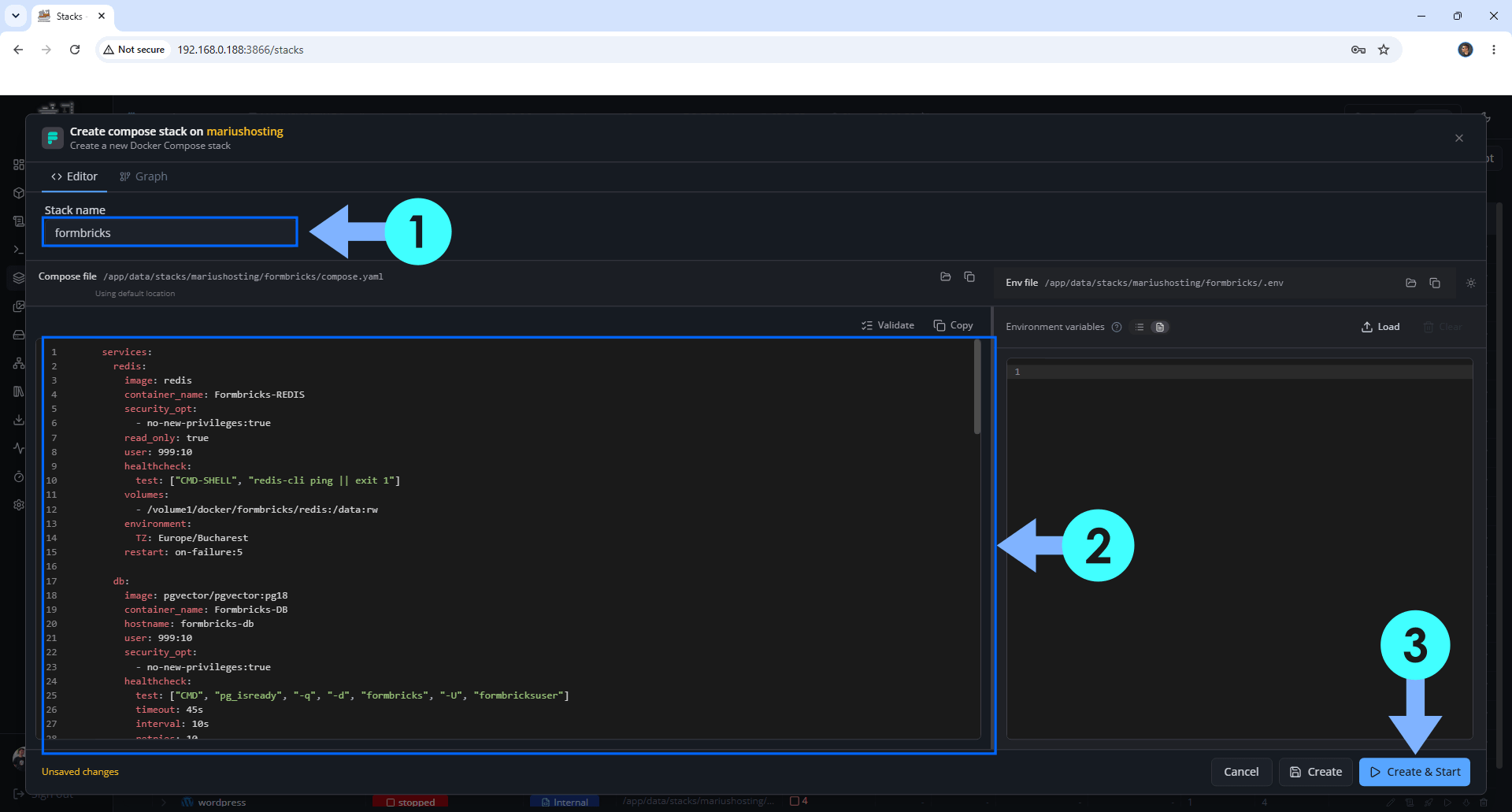Click the env file path text
The height and width of the screenshot is (812, 1512).
click(x=1164, y=283)
